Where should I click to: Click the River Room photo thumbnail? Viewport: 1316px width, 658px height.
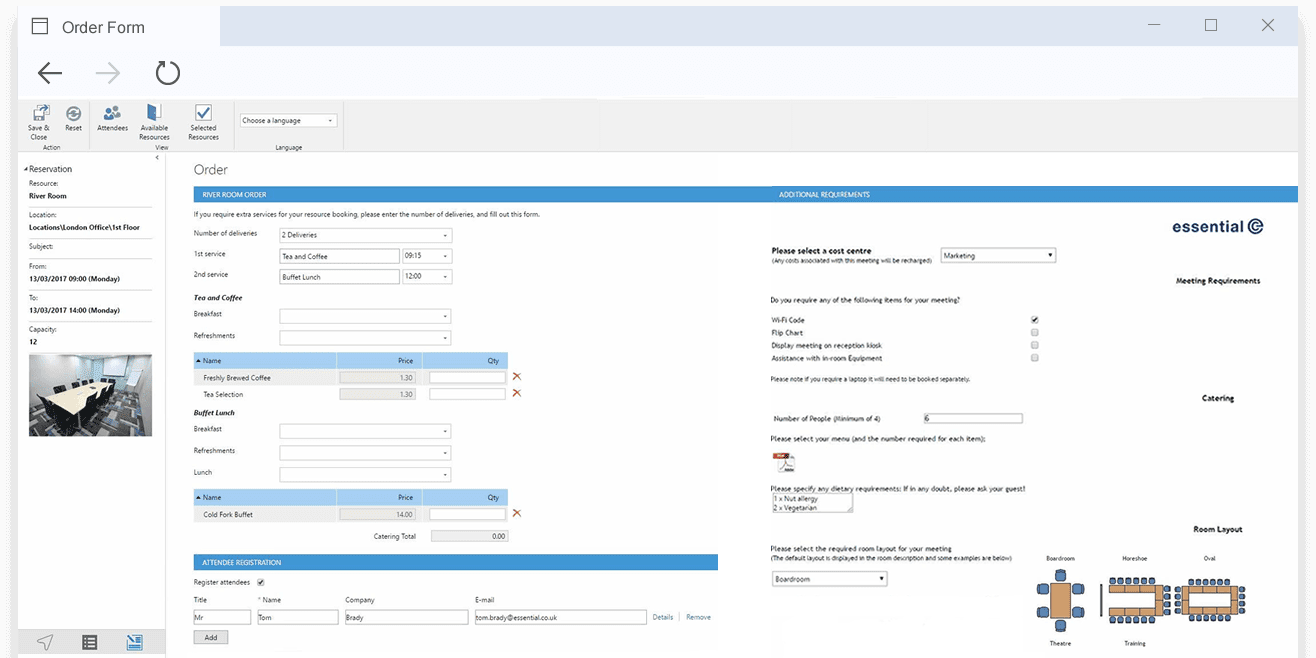tap(90, 395)
